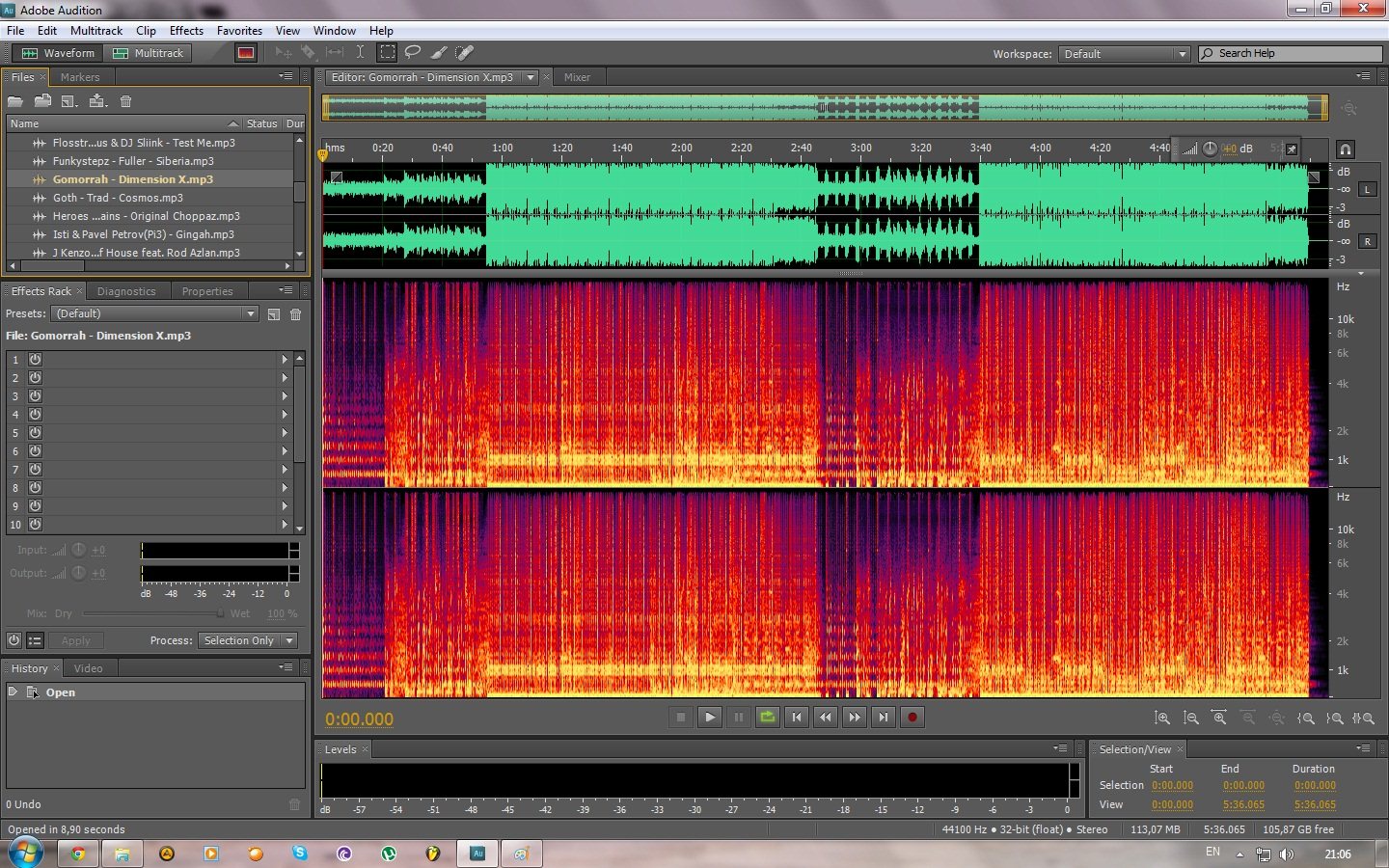
Task: Click Insert into Multitrack icon in Files panel
Action: (97, 101)
